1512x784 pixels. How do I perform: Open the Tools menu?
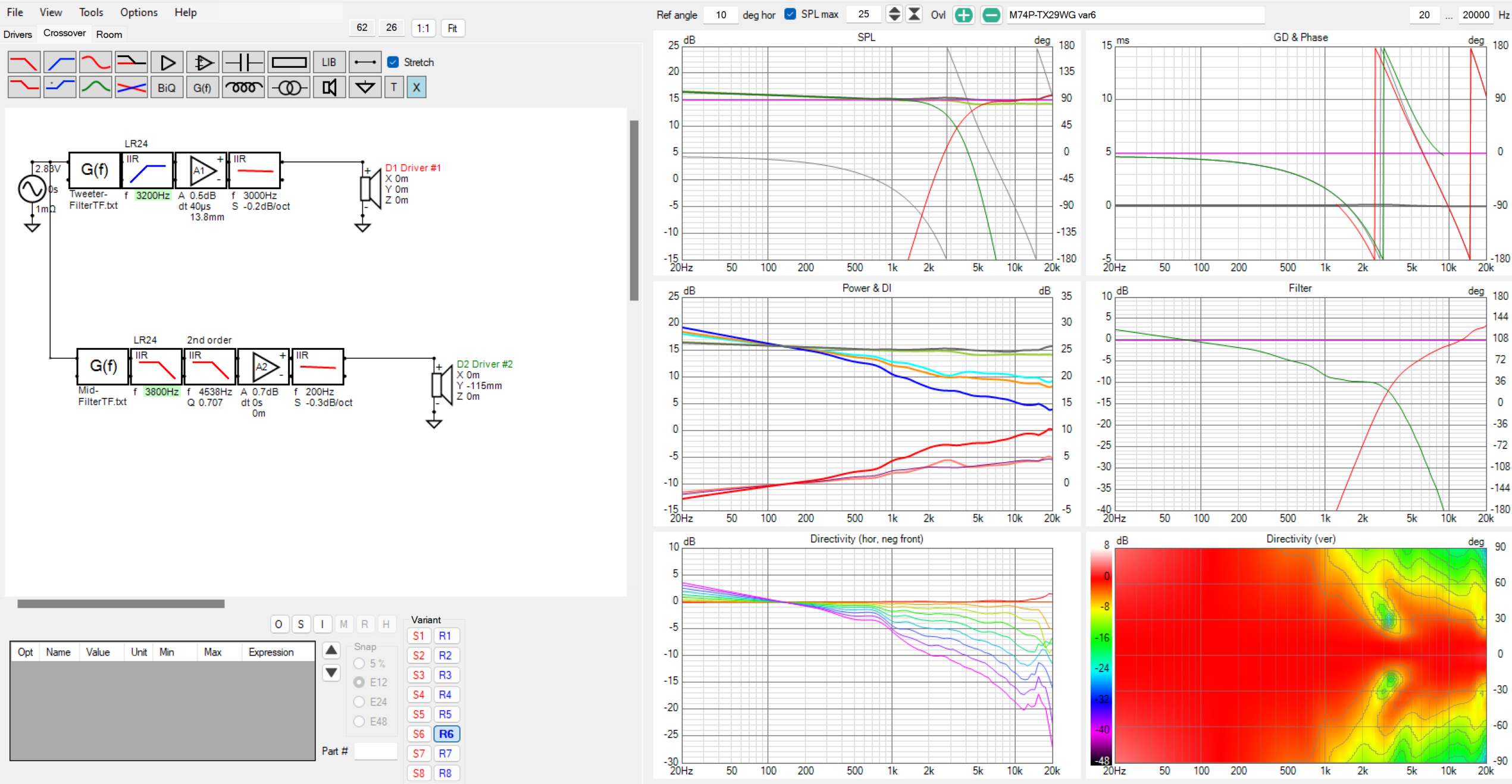coord(91,12)
